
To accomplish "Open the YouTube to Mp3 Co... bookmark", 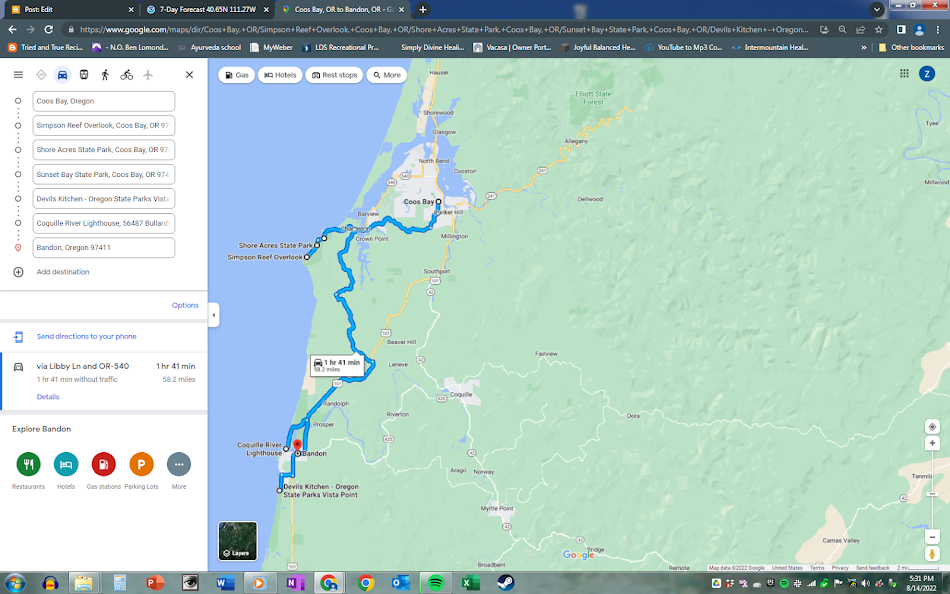I will coord(683,47).
